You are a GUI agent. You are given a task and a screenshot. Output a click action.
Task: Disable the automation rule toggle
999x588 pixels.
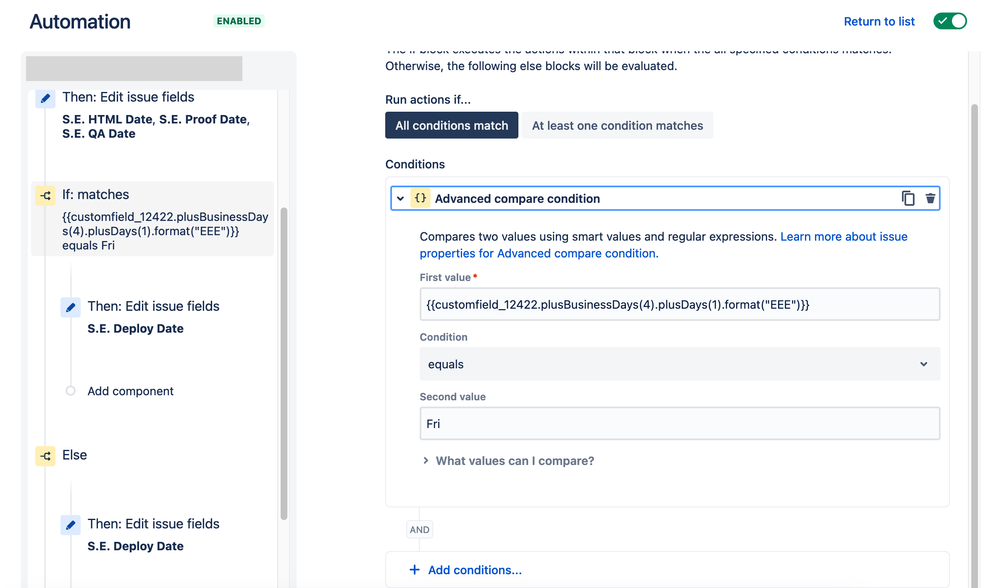click(950, 21)
